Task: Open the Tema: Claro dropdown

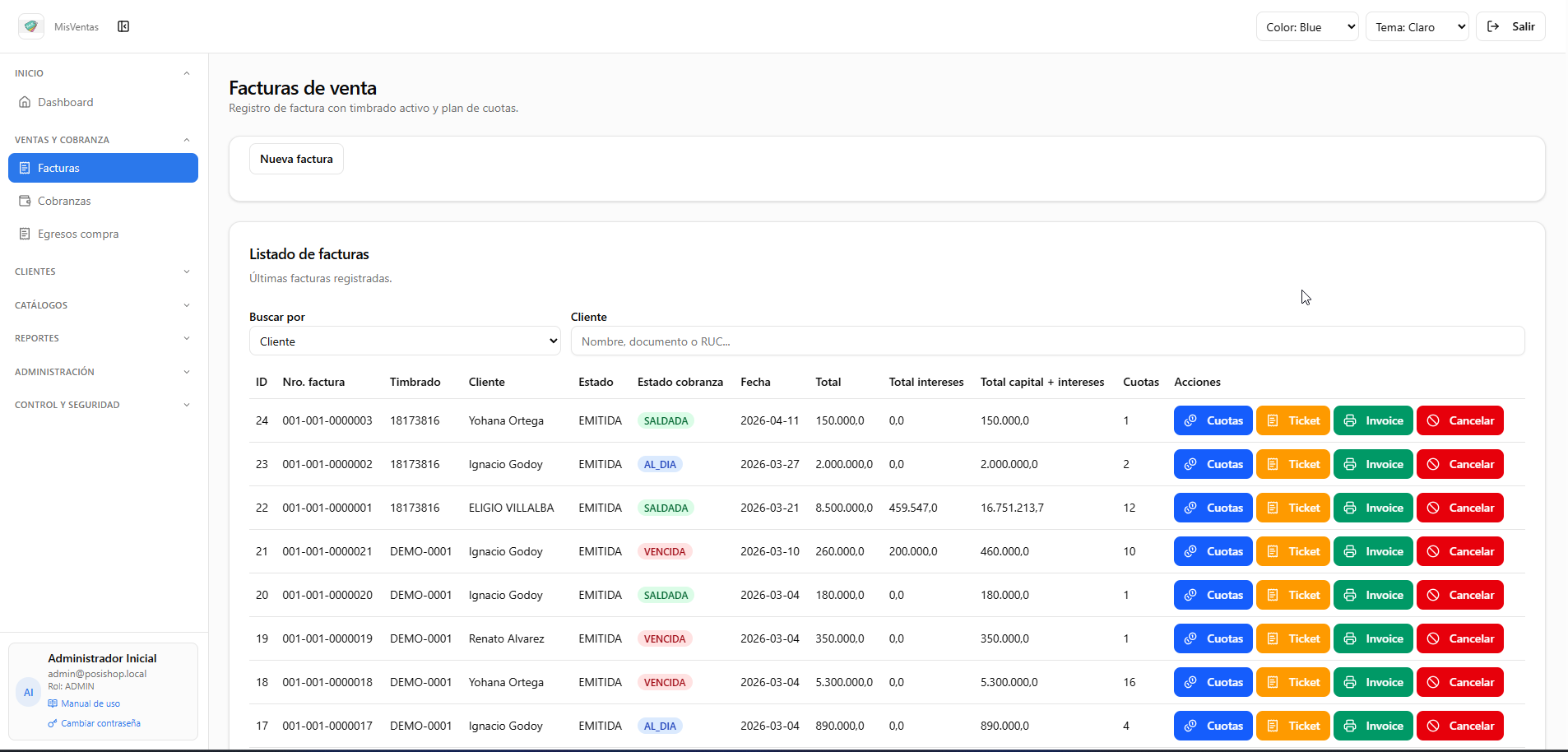Action: click(x=1417, y=26)
